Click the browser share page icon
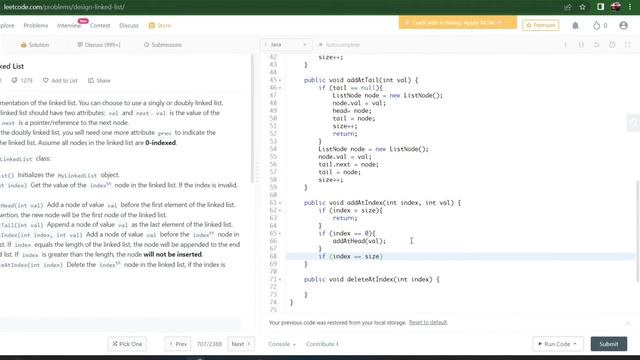640x360 pixels. click(568, 7)
